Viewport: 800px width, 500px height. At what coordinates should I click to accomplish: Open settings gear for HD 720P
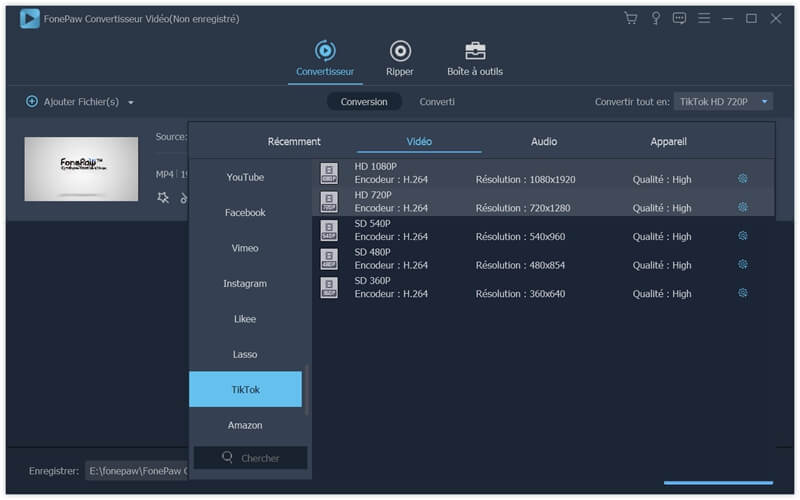(x=743, y=207)
